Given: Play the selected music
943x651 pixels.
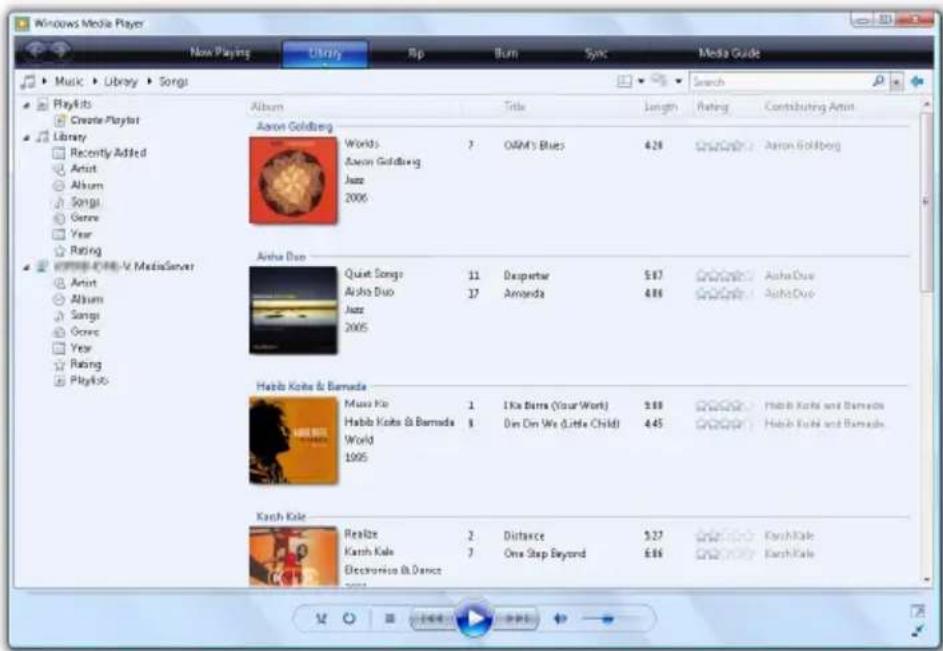Looking at the screenshot, I should point(474,618).
